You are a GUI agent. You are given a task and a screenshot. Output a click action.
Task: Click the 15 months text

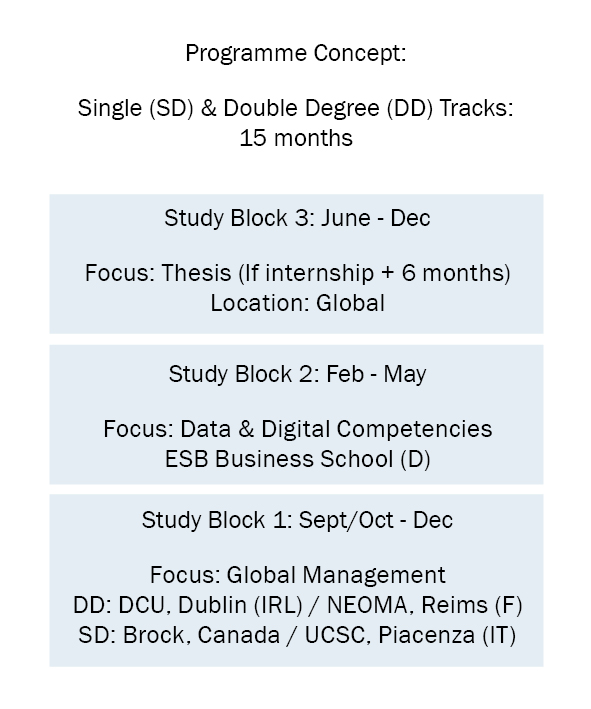coord(296,138)
